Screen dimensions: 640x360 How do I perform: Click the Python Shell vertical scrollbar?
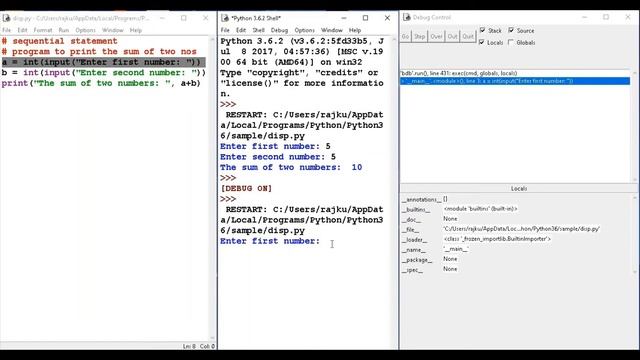click(394, 192)
